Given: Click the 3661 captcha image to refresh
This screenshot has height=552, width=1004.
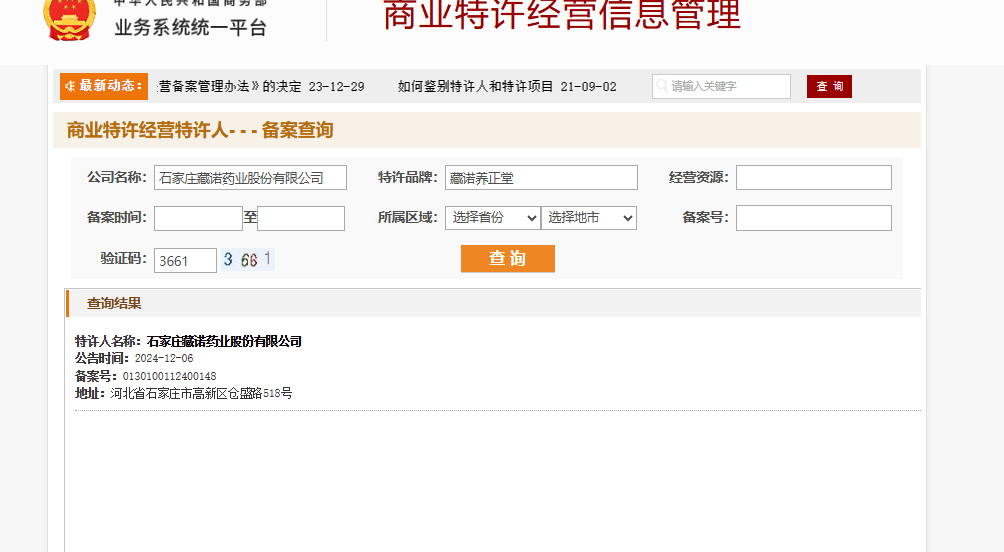Looking at the screenshot, I should coord(248,259).
